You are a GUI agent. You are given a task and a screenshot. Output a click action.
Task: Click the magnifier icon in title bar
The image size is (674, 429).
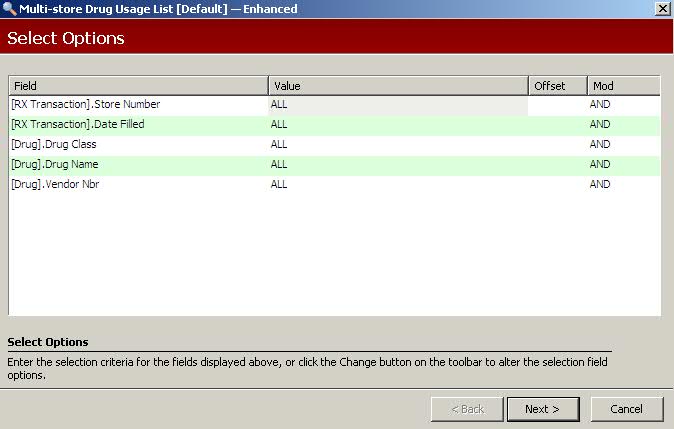(x=9, y=9)
